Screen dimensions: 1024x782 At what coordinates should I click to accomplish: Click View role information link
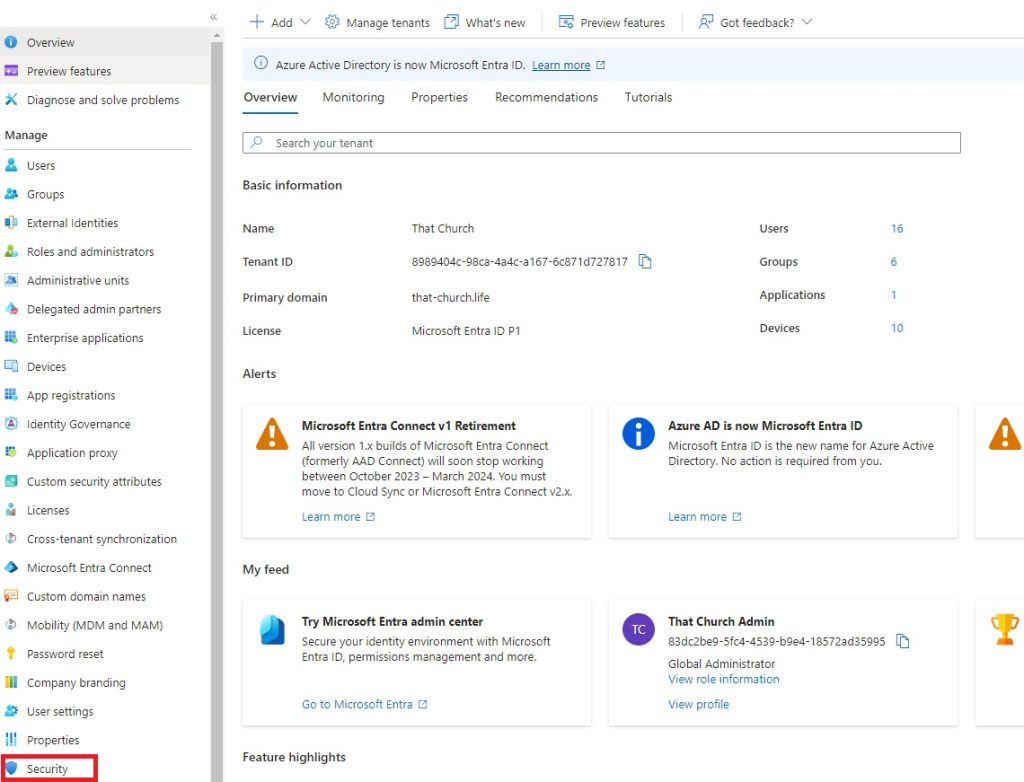(x=724, y=679)
